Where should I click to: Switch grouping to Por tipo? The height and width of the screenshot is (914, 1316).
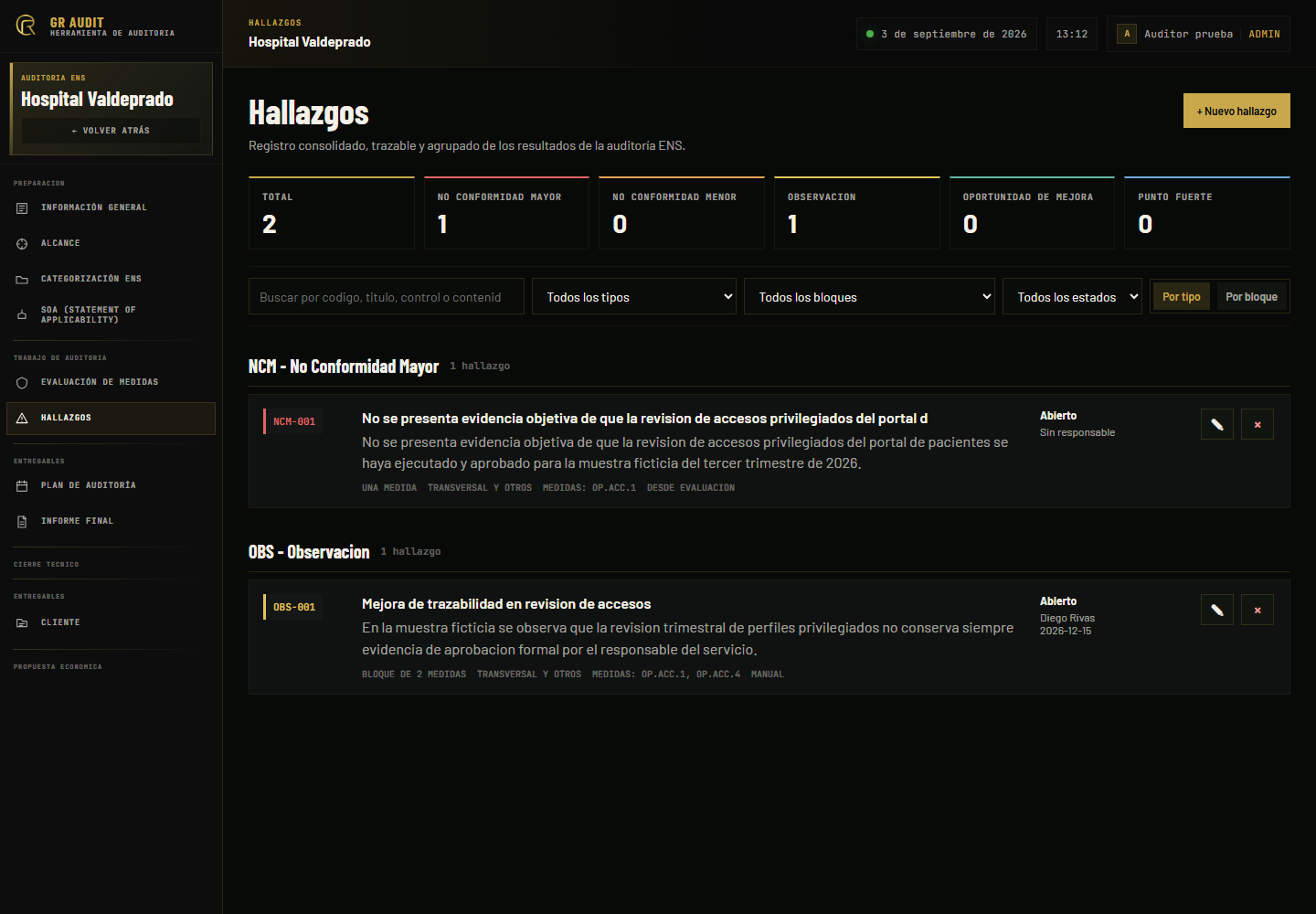point(1182,296)
